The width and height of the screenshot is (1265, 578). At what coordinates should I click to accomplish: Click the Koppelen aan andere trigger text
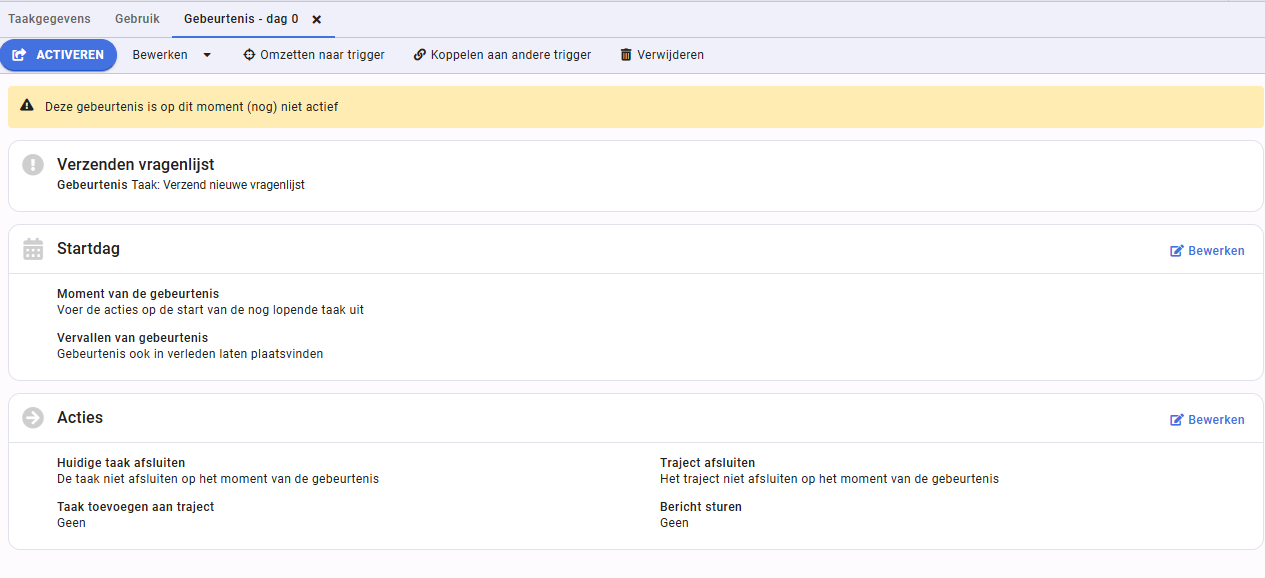coord(511,55)
